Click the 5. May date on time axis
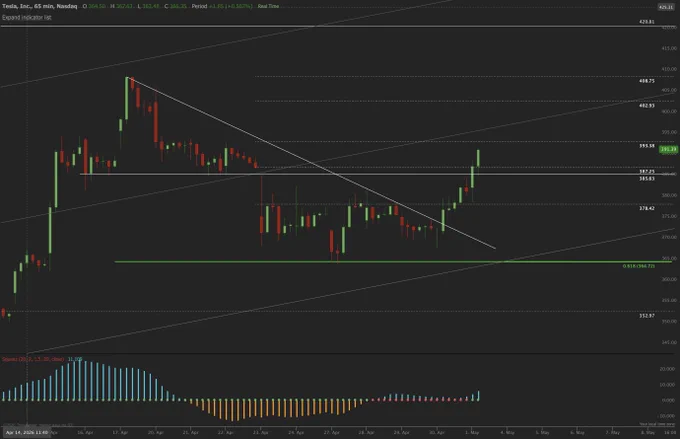The image size is (680, 439). 542,432
